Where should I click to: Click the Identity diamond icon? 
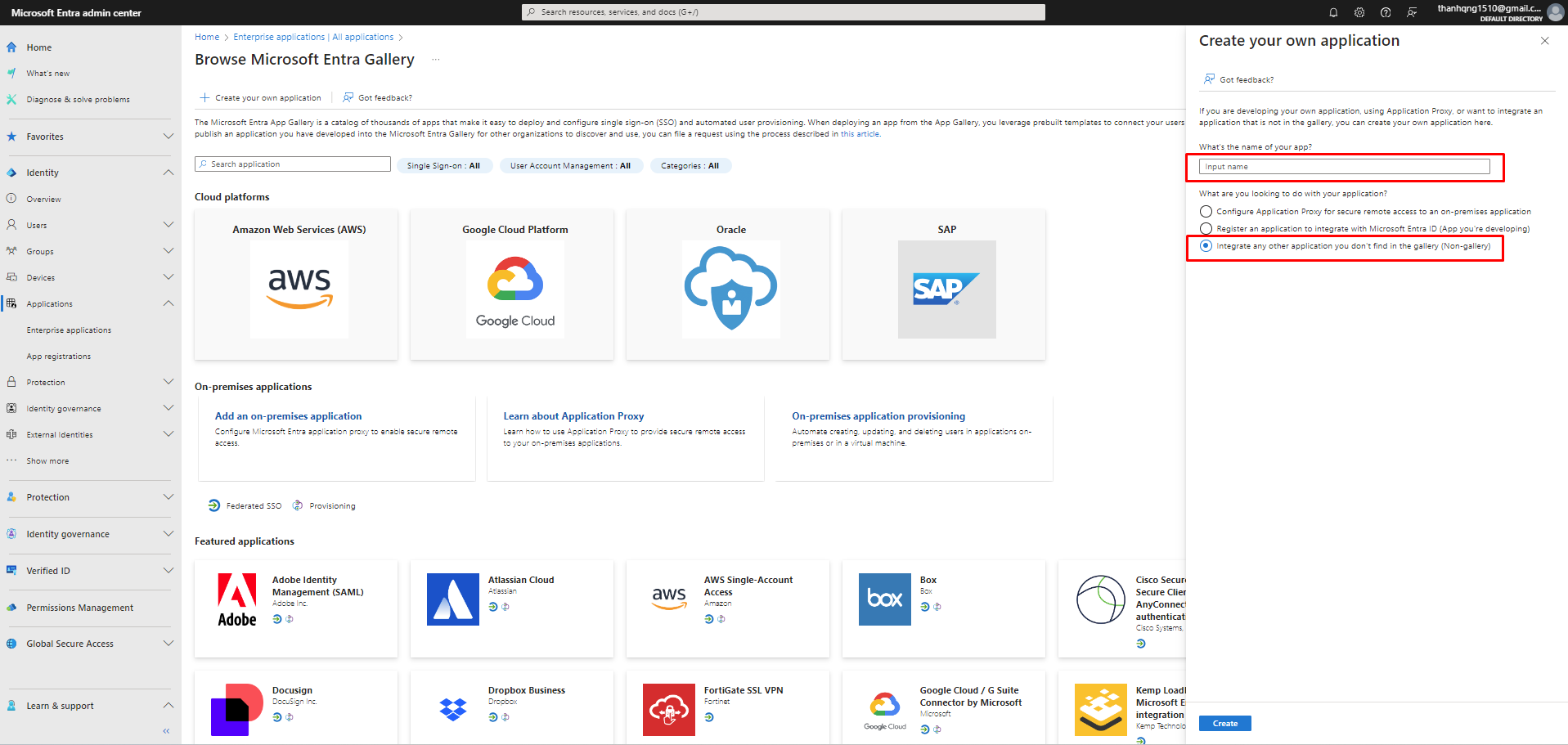(11, 173)
